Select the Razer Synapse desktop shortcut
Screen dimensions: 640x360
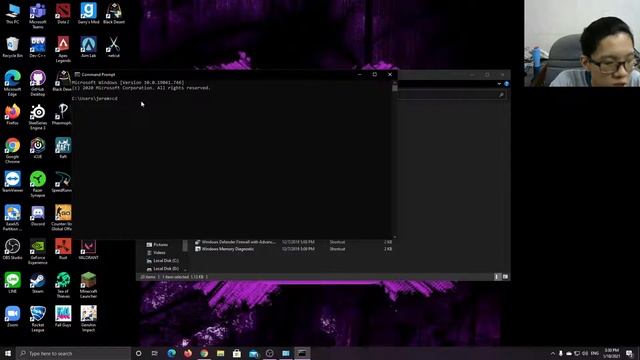(x=38, y=184)
